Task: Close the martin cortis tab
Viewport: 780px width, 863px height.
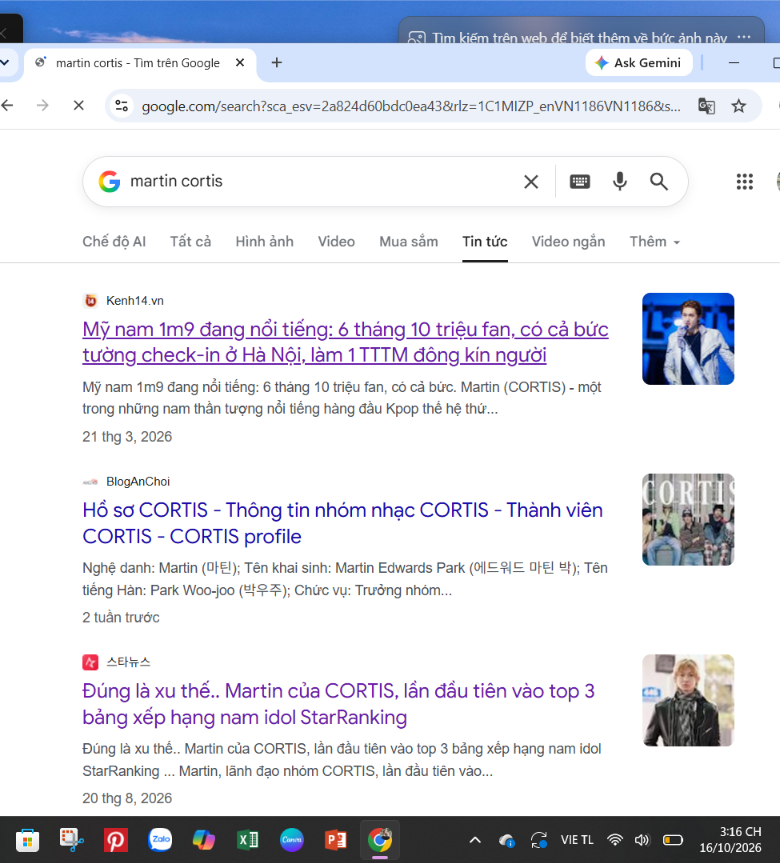Action: 240,63
